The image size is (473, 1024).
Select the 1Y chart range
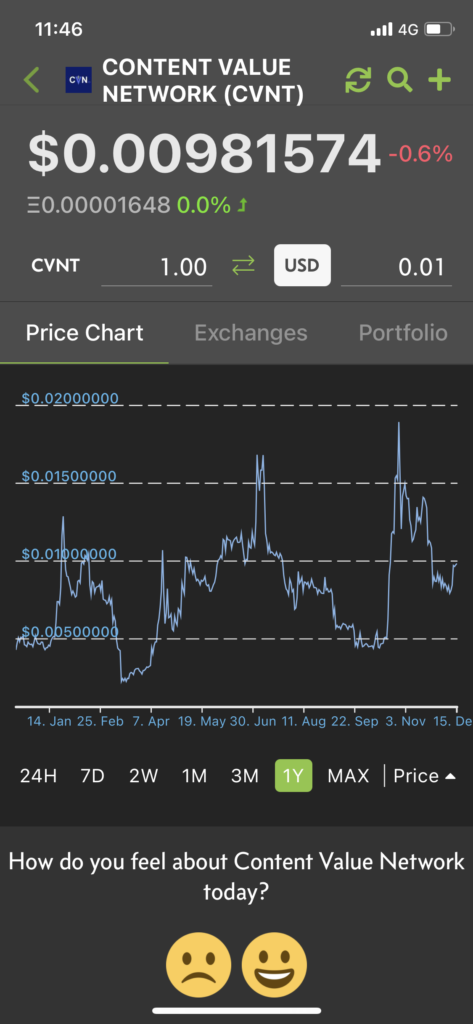click(293, 776)
